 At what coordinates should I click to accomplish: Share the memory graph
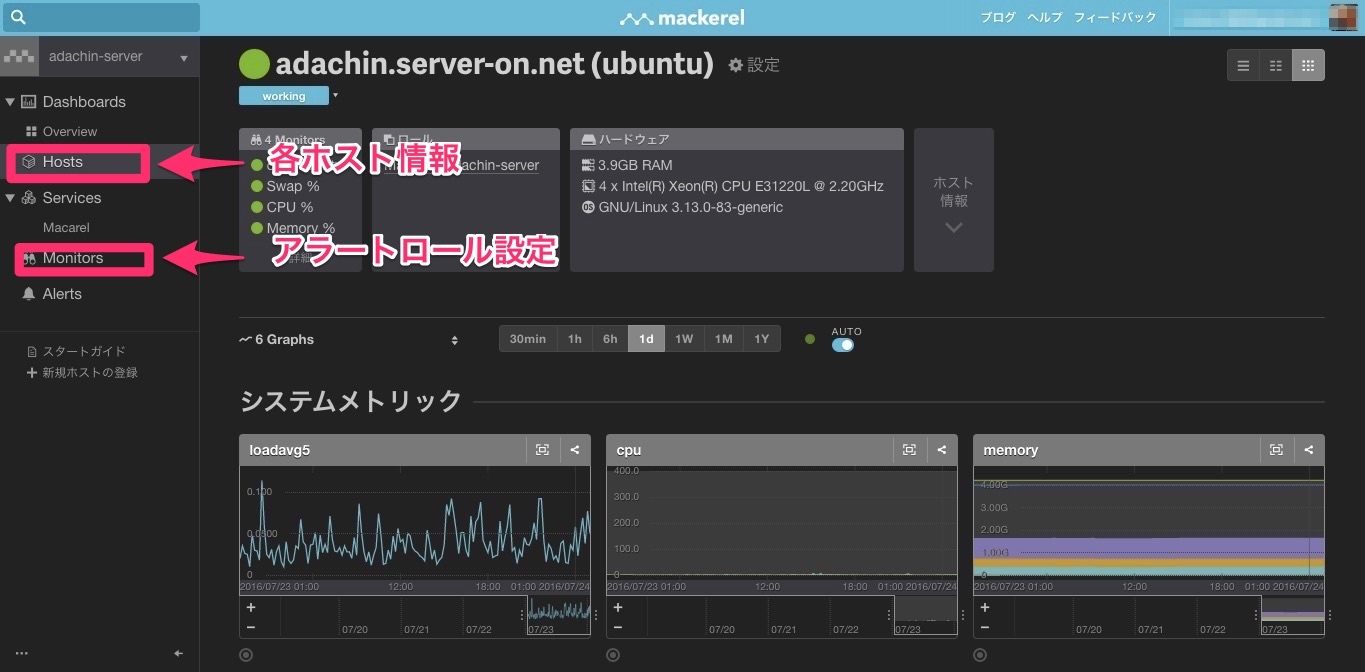coord(1309,450)
